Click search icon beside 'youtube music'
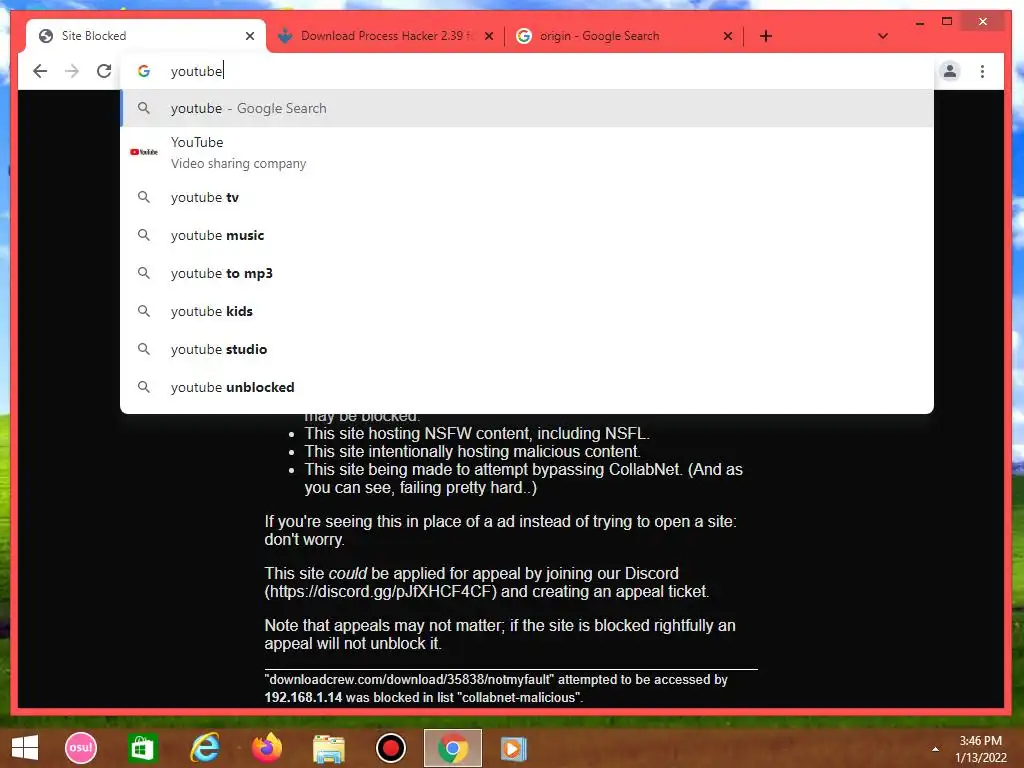 (x=144, y=235)
